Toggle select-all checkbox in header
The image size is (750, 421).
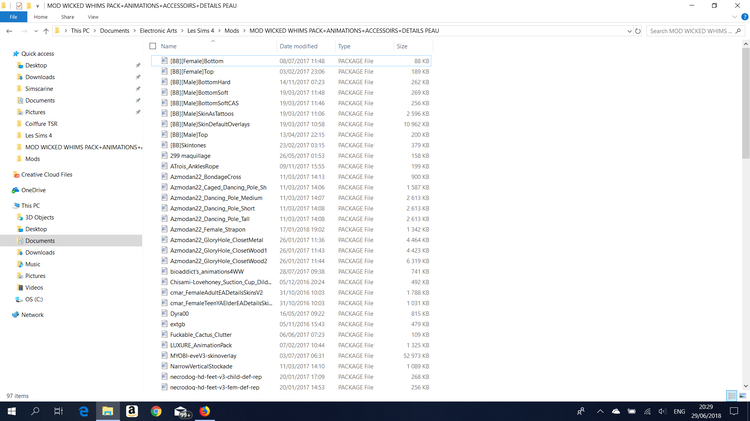click(x=153, y=46)
